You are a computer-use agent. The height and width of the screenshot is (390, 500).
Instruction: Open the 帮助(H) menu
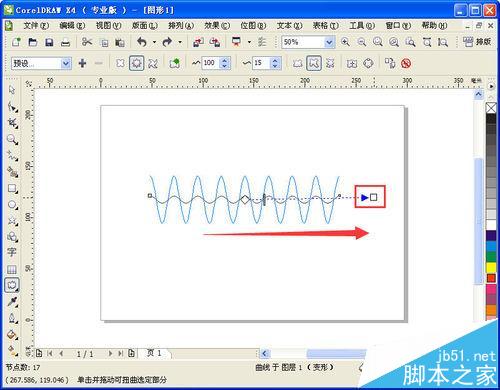[x=434, y=25]
